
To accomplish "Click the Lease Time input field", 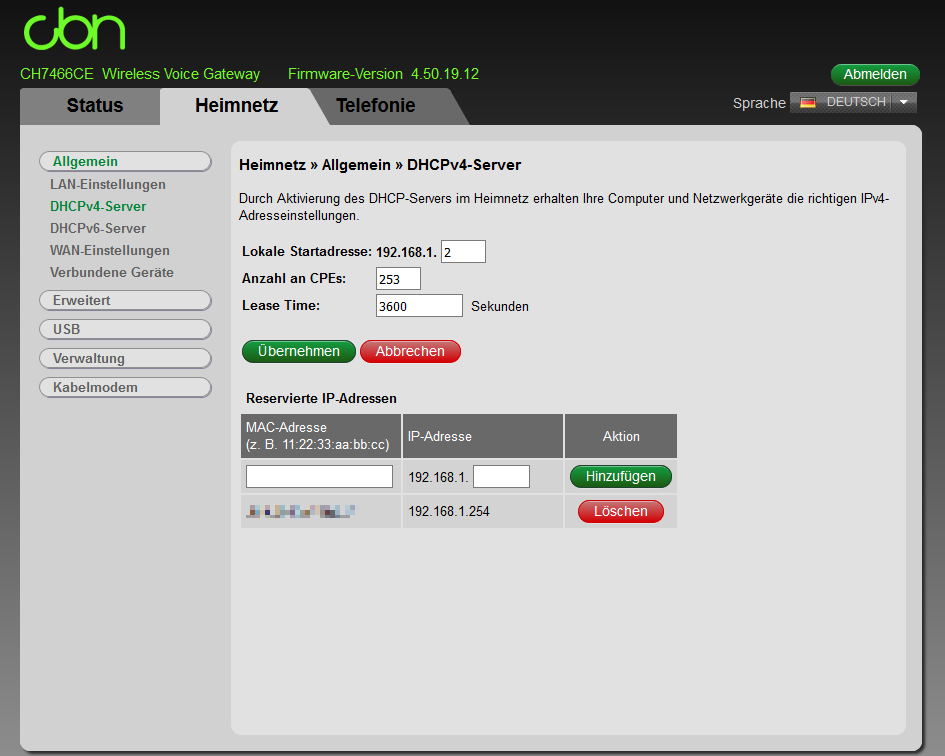I will [x=419, y=305].
